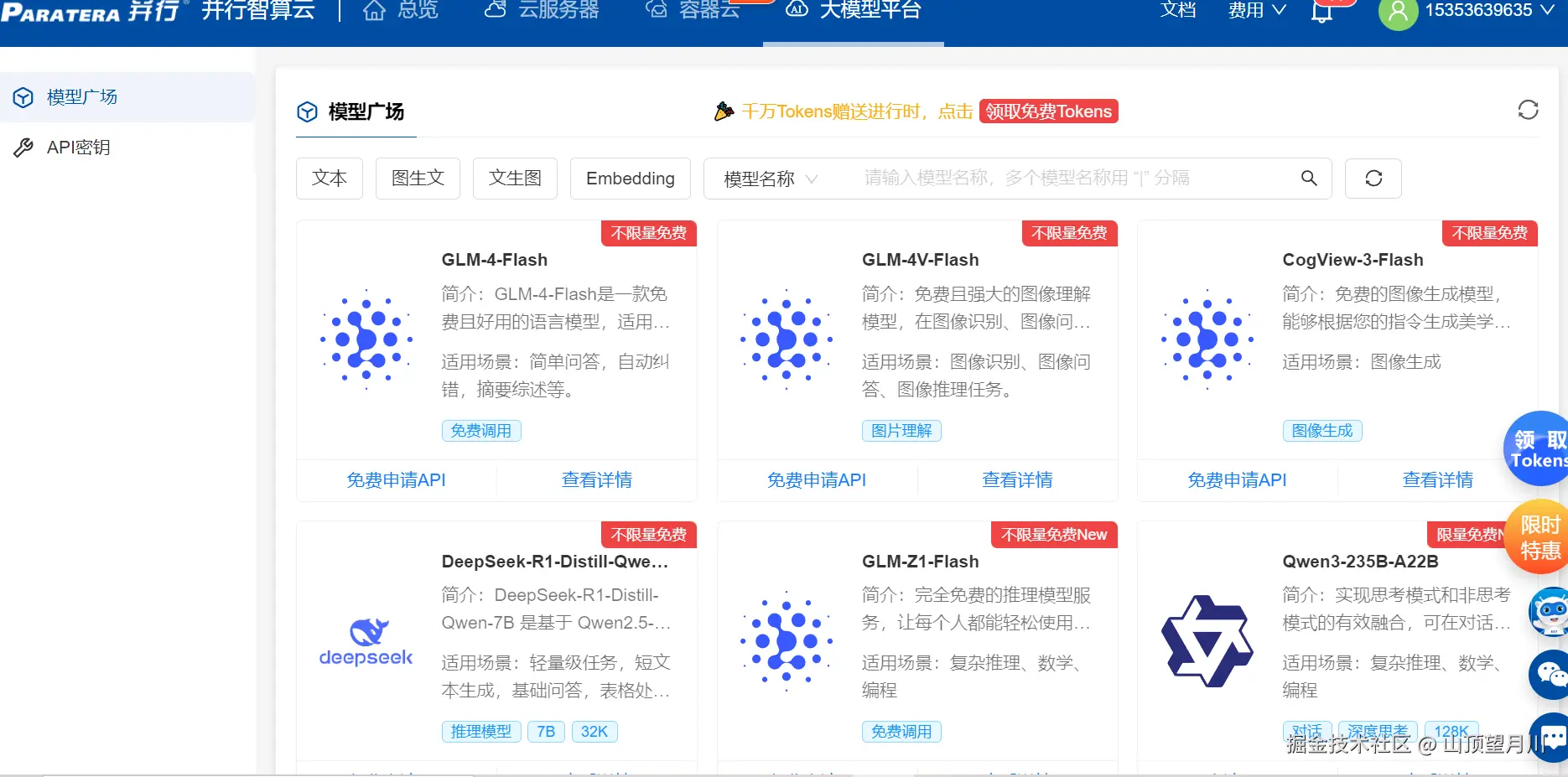Open the WeChat floating contact icon
This screenshot has width=1568, height=777.
(1550, 674)
